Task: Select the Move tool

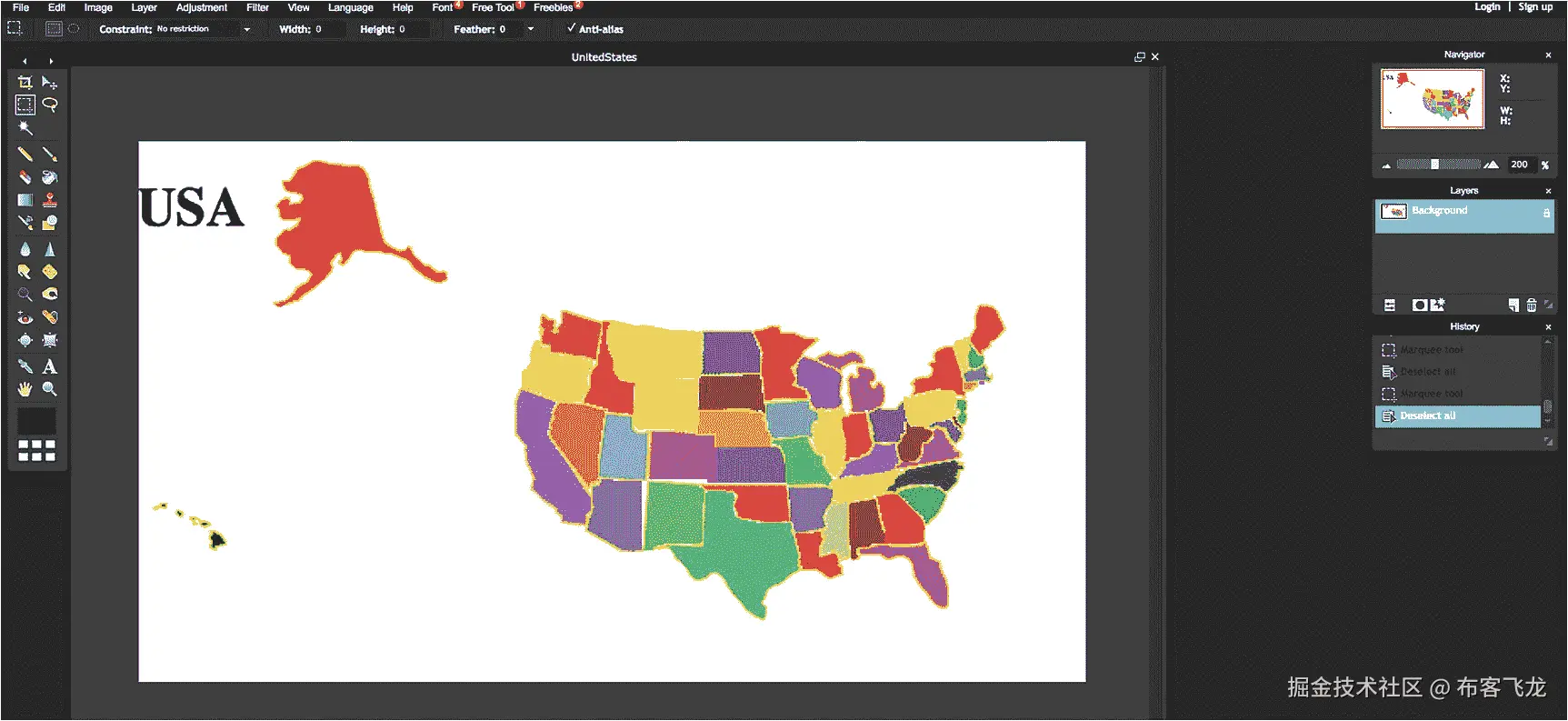Action: (50, 83)
